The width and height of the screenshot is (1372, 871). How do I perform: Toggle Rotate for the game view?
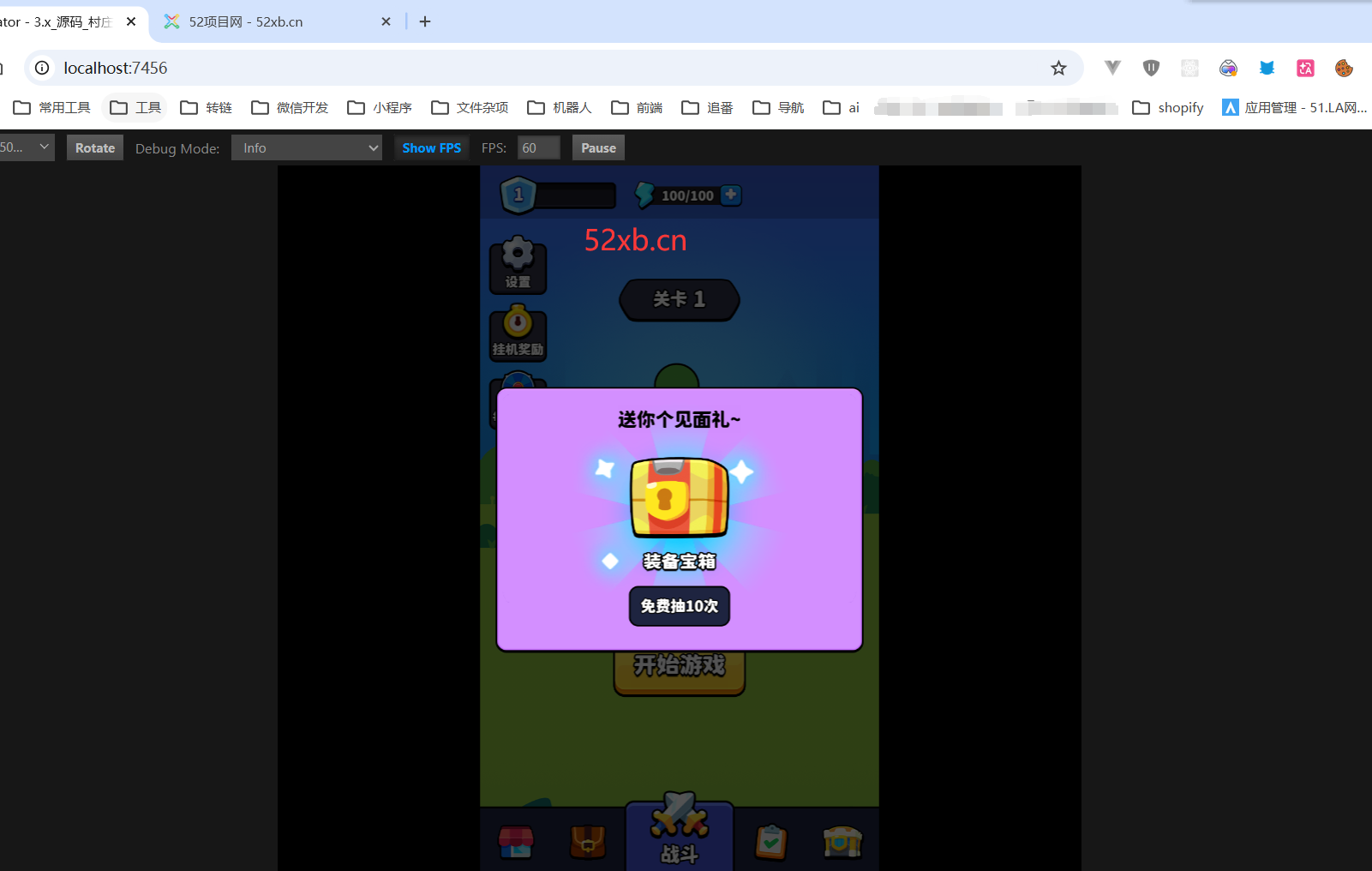[x=94, y=147]
